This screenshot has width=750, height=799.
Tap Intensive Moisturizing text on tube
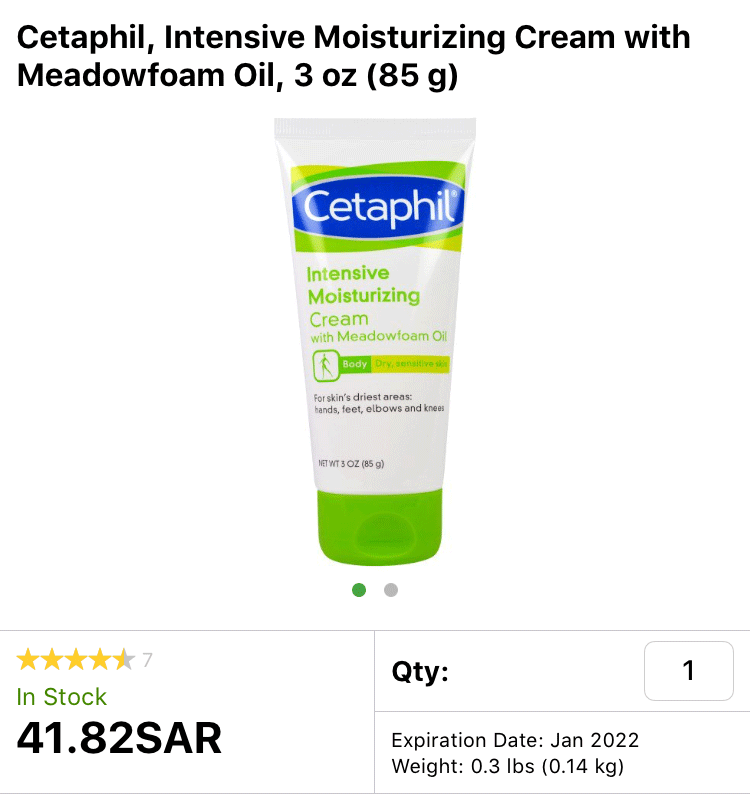pos(363,284)
